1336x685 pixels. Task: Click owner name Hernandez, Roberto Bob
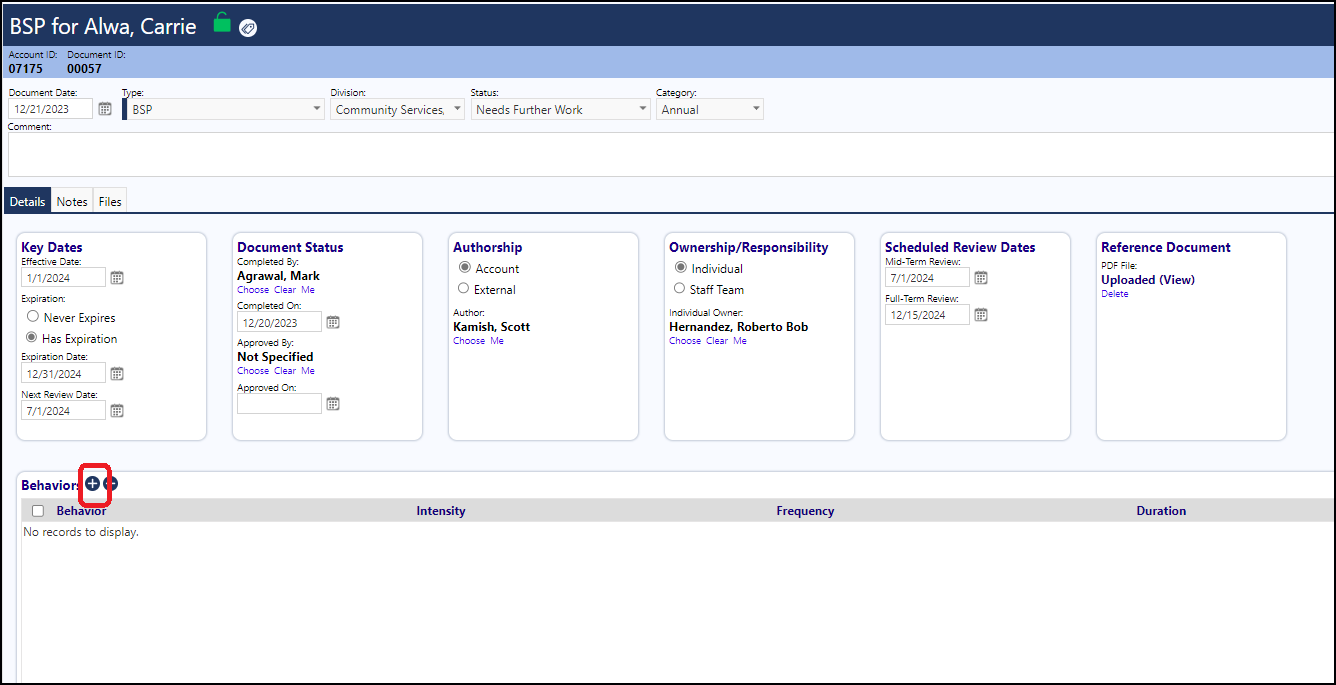click(x=739, y=327)
